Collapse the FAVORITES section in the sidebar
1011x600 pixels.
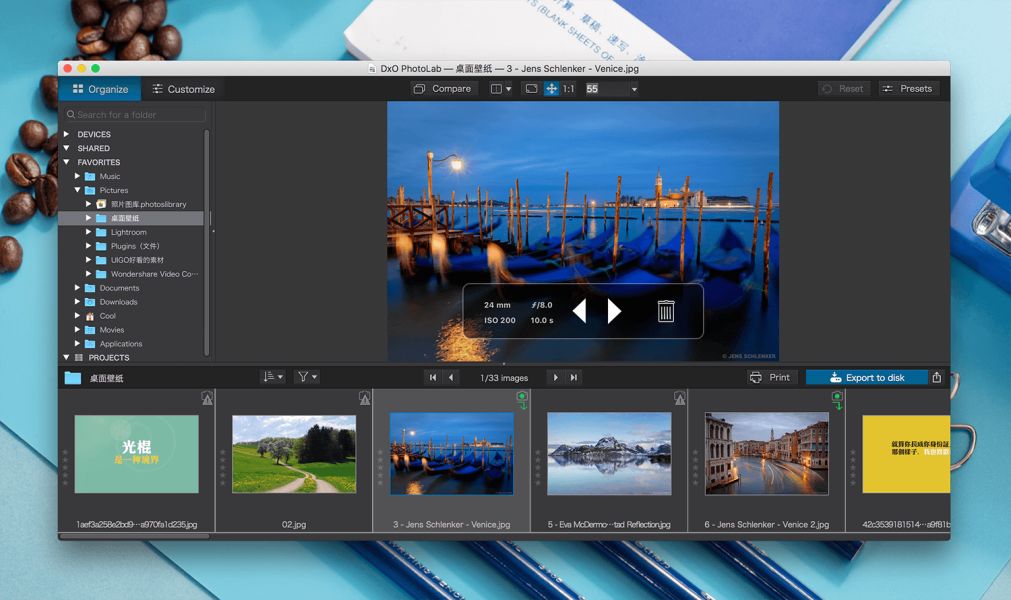[x=66, y=162]
